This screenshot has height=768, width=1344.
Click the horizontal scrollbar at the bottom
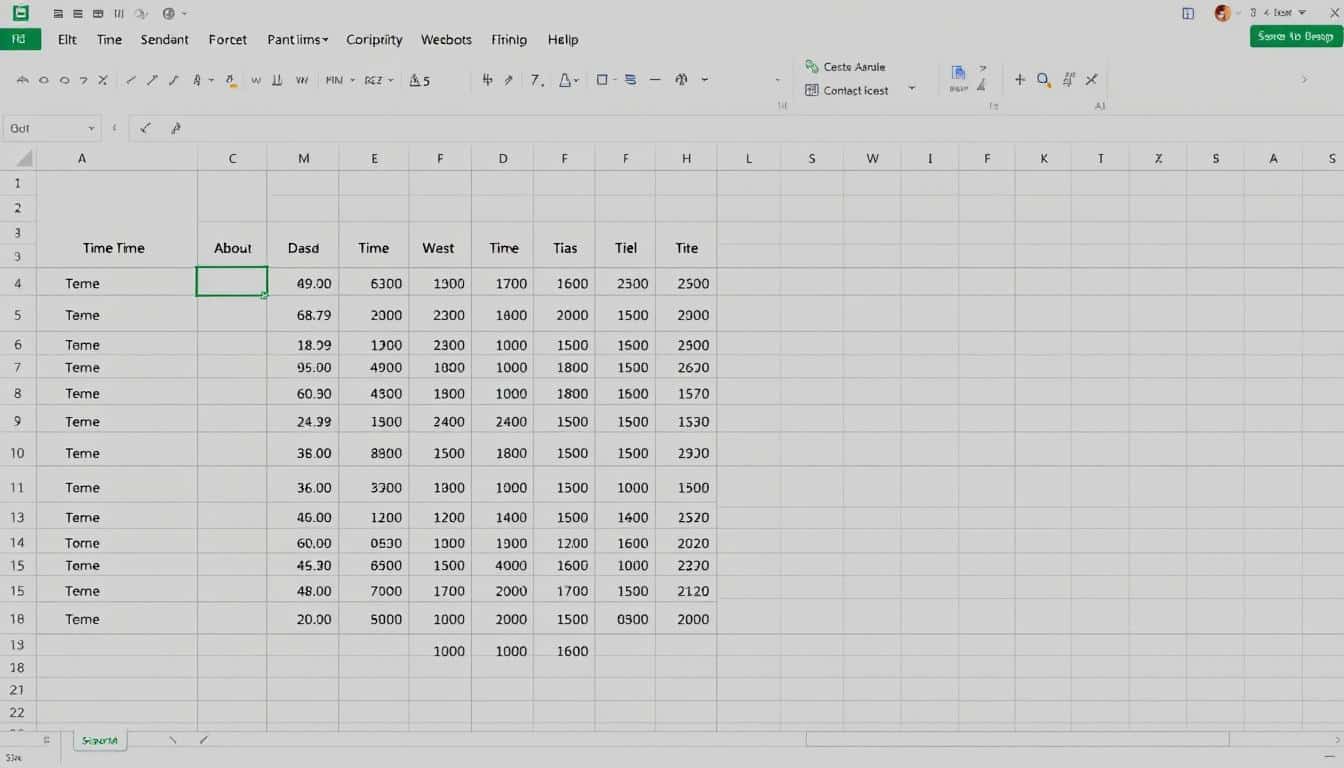click(1017, 740)
